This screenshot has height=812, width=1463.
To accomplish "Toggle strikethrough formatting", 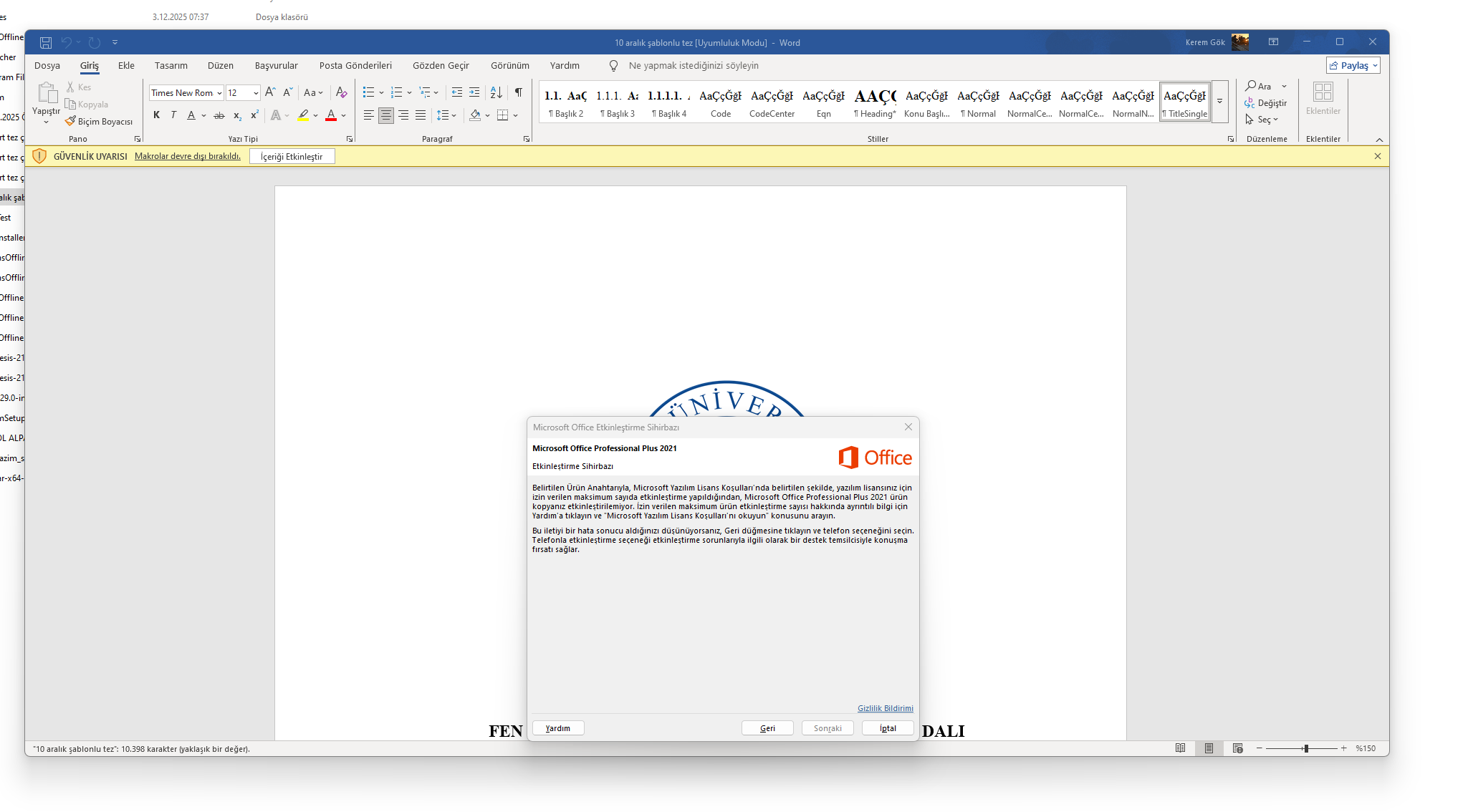I will (219, 115).
